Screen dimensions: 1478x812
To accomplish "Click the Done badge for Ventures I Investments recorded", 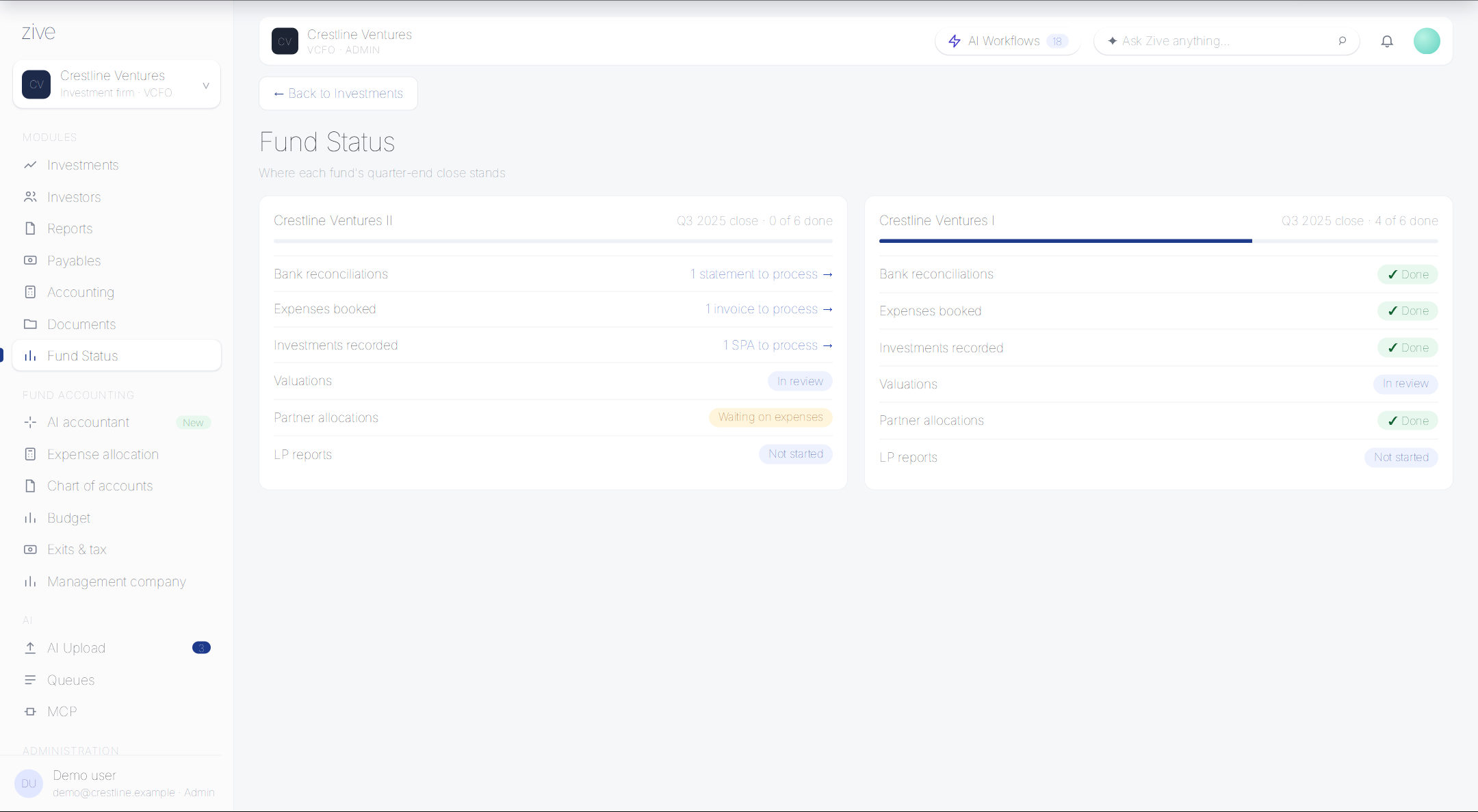I will (x=1408, y=348).
